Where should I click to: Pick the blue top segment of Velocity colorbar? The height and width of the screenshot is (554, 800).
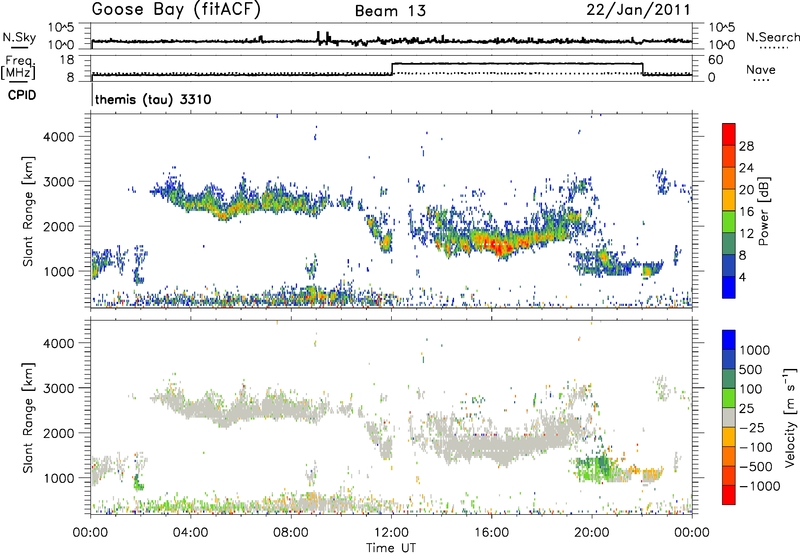[x=729, y=340]
